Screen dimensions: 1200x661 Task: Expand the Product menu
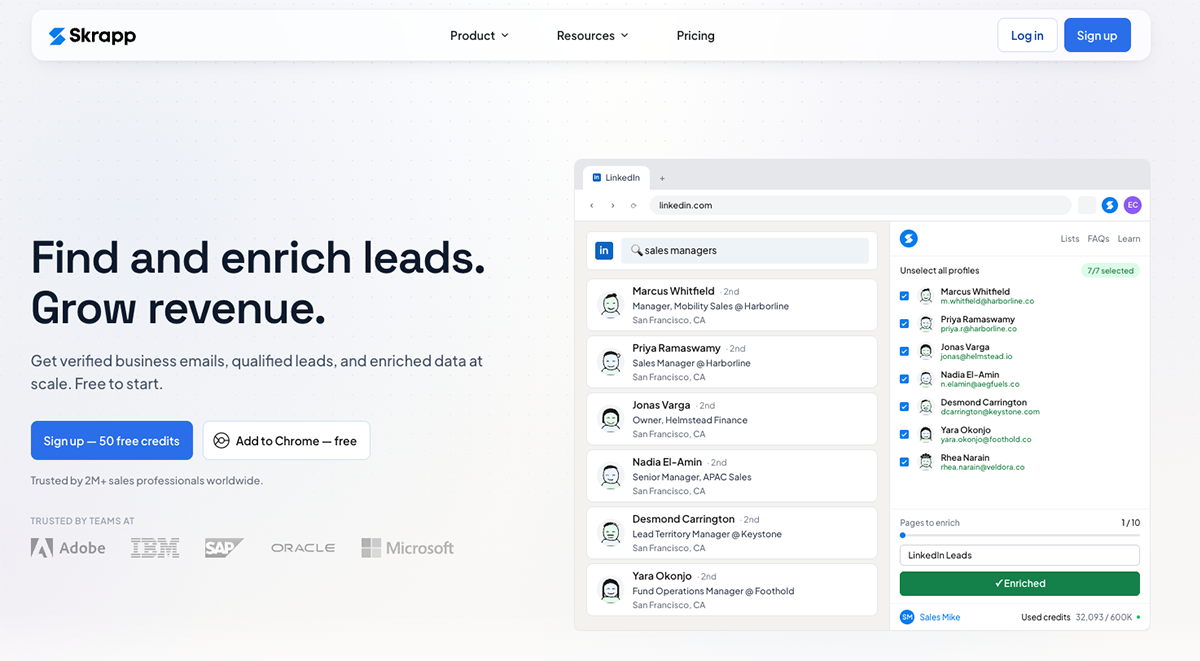pos(479,36)
